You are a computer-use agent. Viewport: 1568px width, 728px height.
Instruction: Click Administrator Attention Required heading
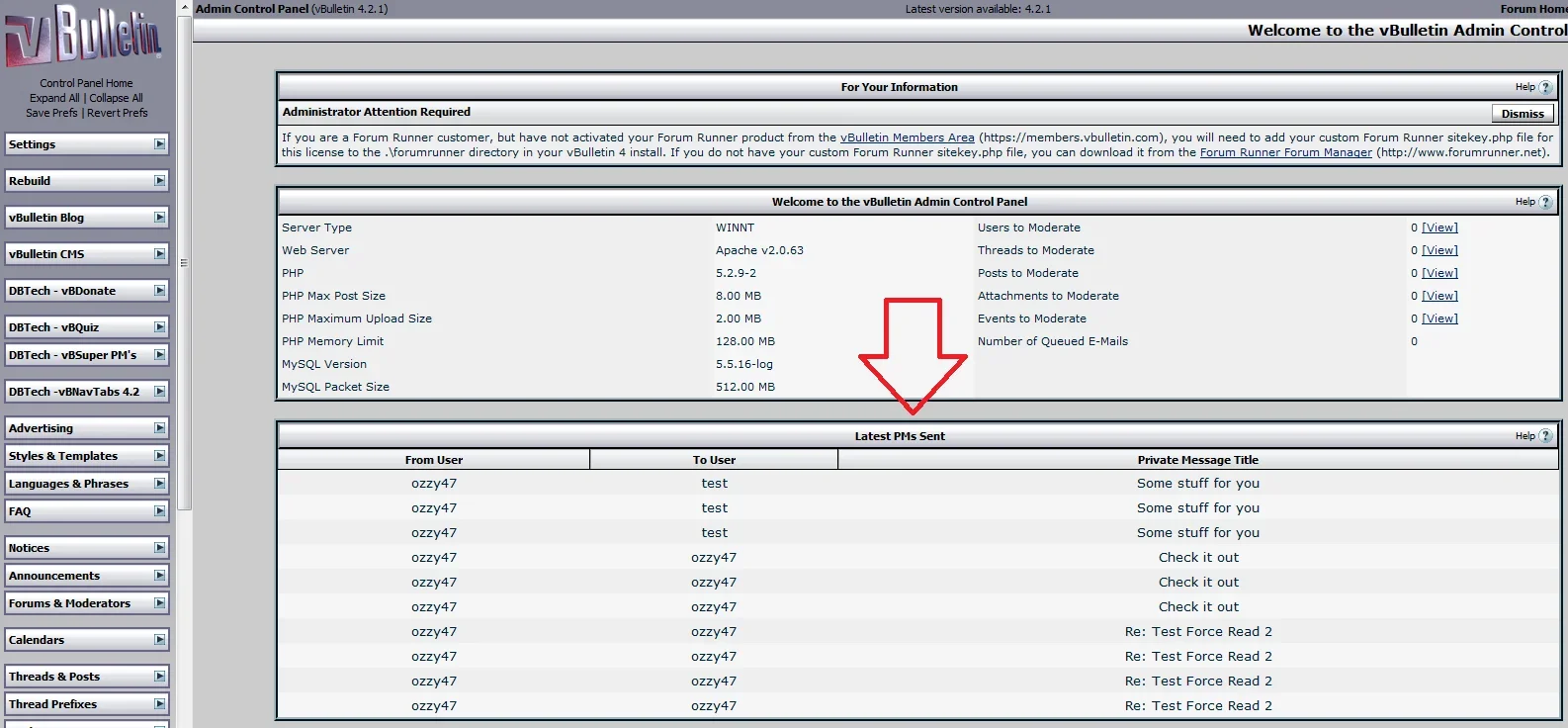pos(377,112)
